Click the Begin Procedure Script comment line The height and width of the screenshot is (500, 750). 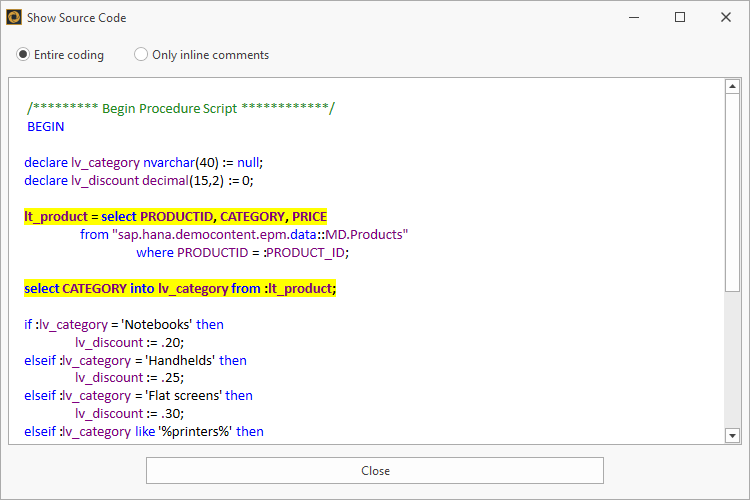tap(181, 108)
